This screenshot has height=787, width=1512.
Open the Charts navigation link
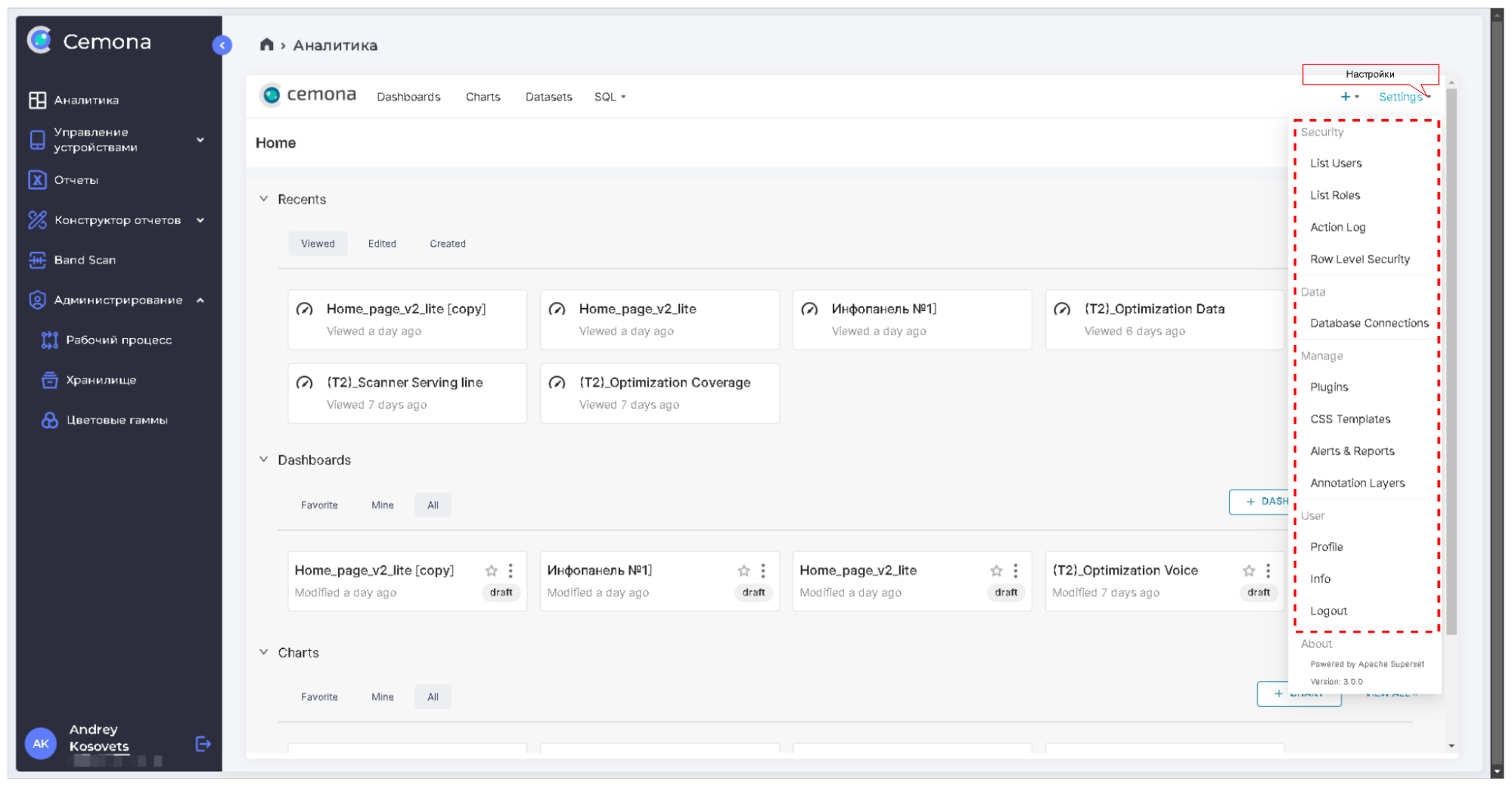point(483,97)
